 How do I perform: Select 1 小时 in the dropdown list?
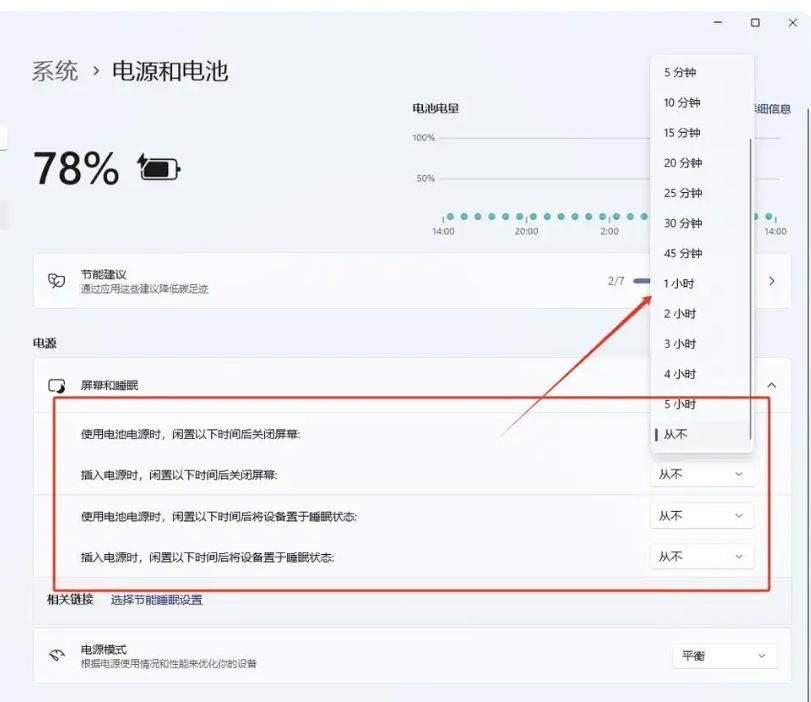681,283
